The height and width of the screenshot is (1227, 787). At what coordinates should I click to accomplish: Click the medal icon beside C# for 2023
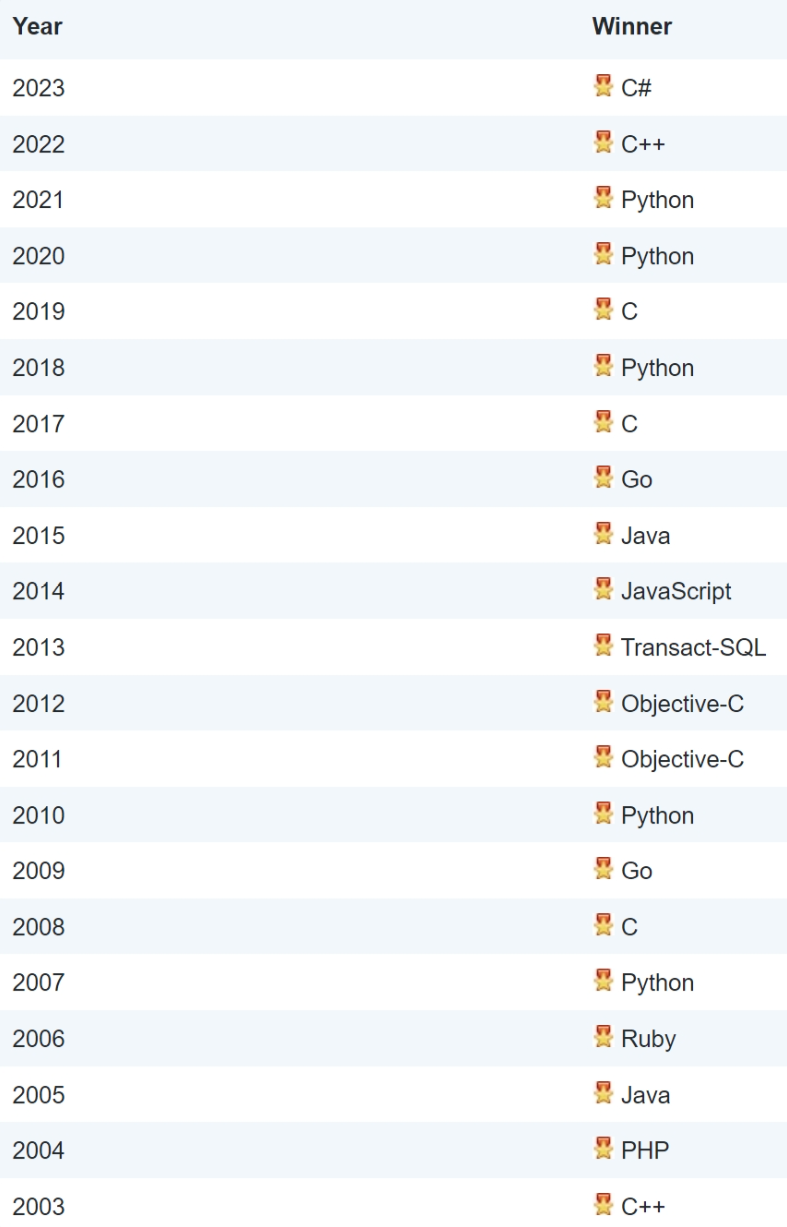603,87
